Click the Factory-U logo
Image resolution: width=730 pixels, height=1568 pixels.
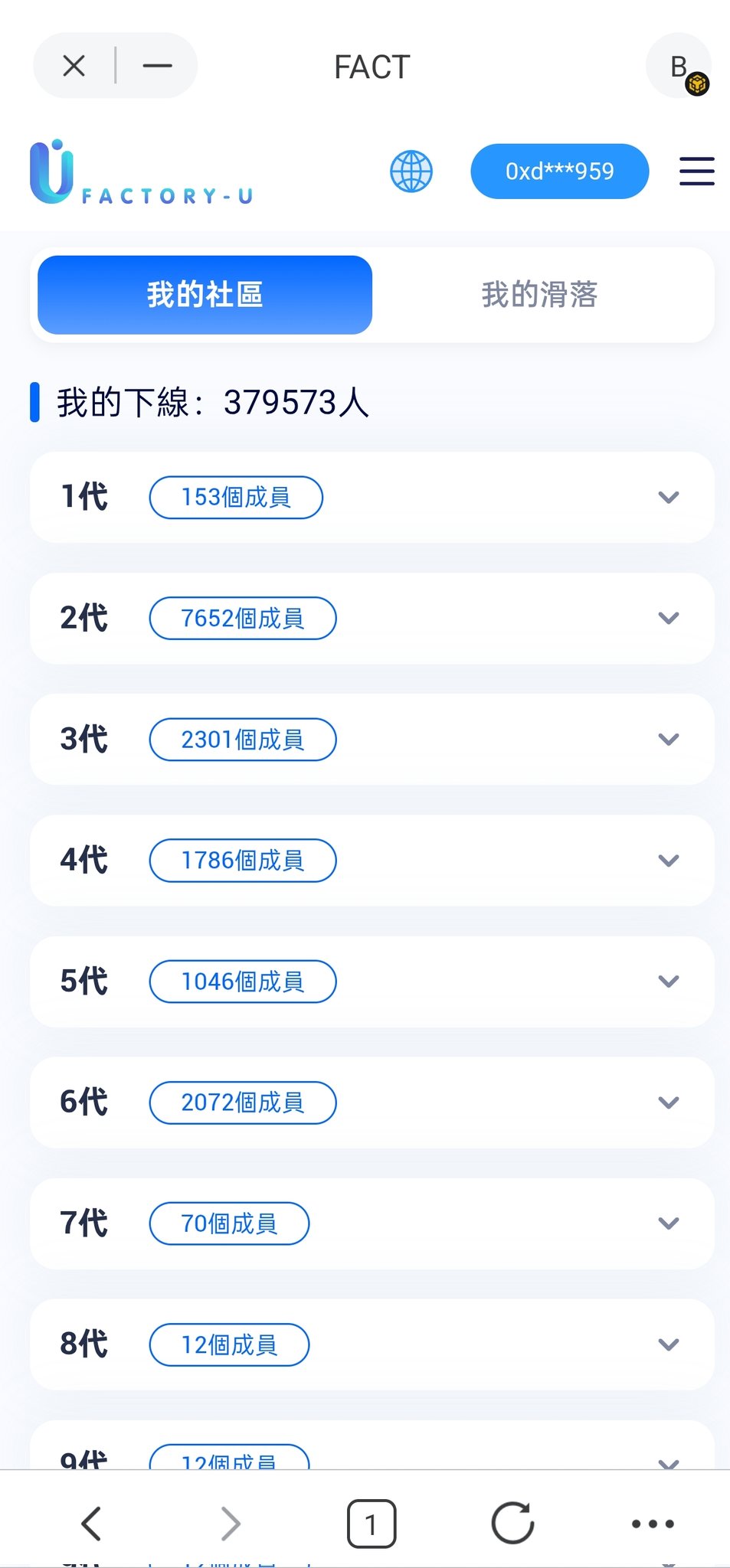tap(142, 173)
